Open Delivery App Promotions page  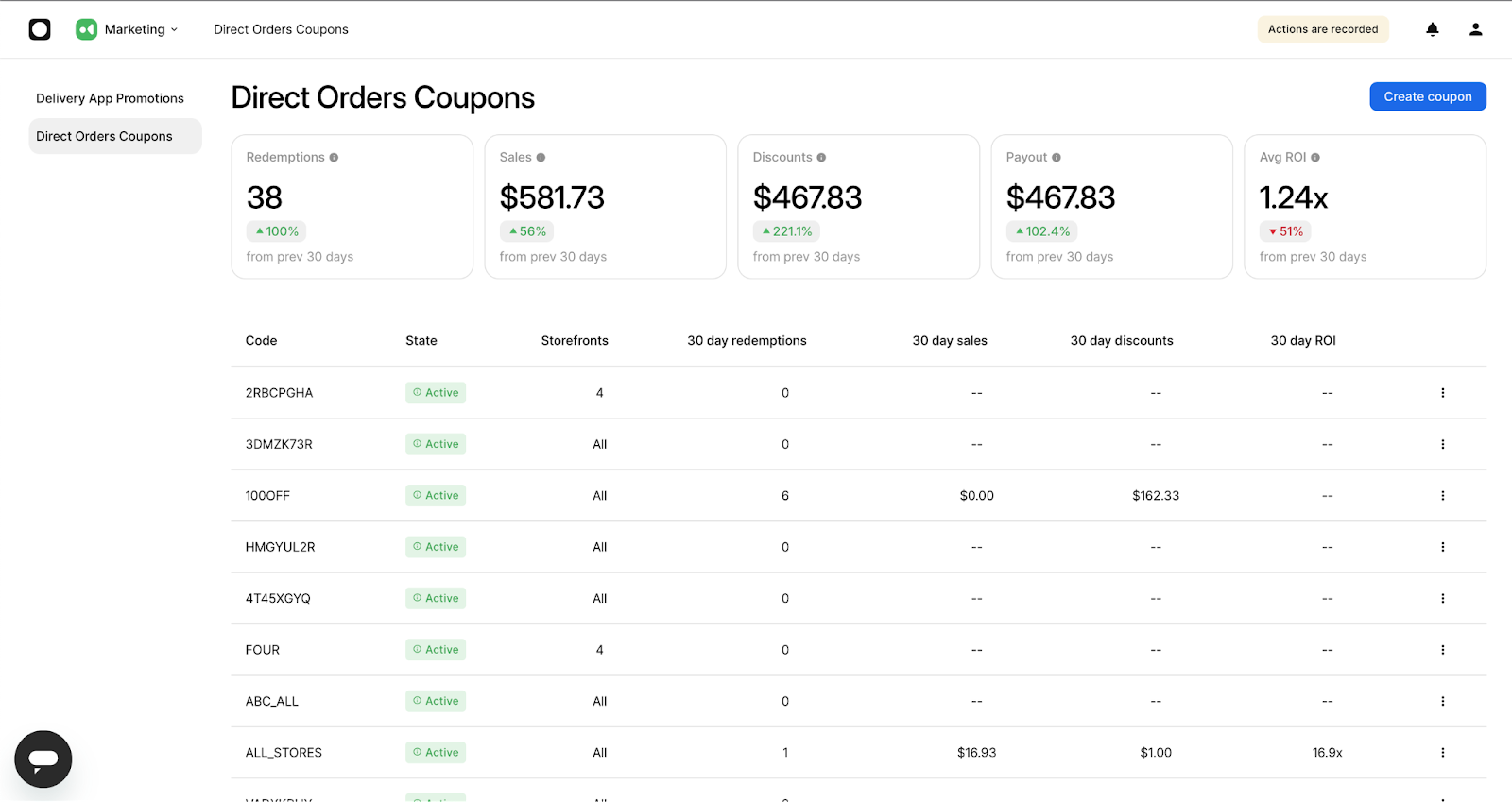pyautogui.click(x=111, y=98)
